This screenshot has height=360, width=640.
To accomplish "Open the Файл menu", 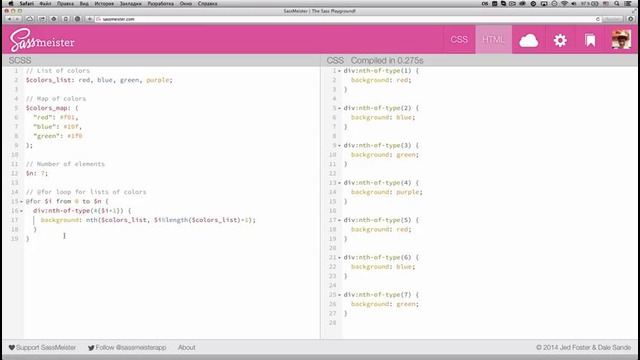I will (x=45, y=3).
